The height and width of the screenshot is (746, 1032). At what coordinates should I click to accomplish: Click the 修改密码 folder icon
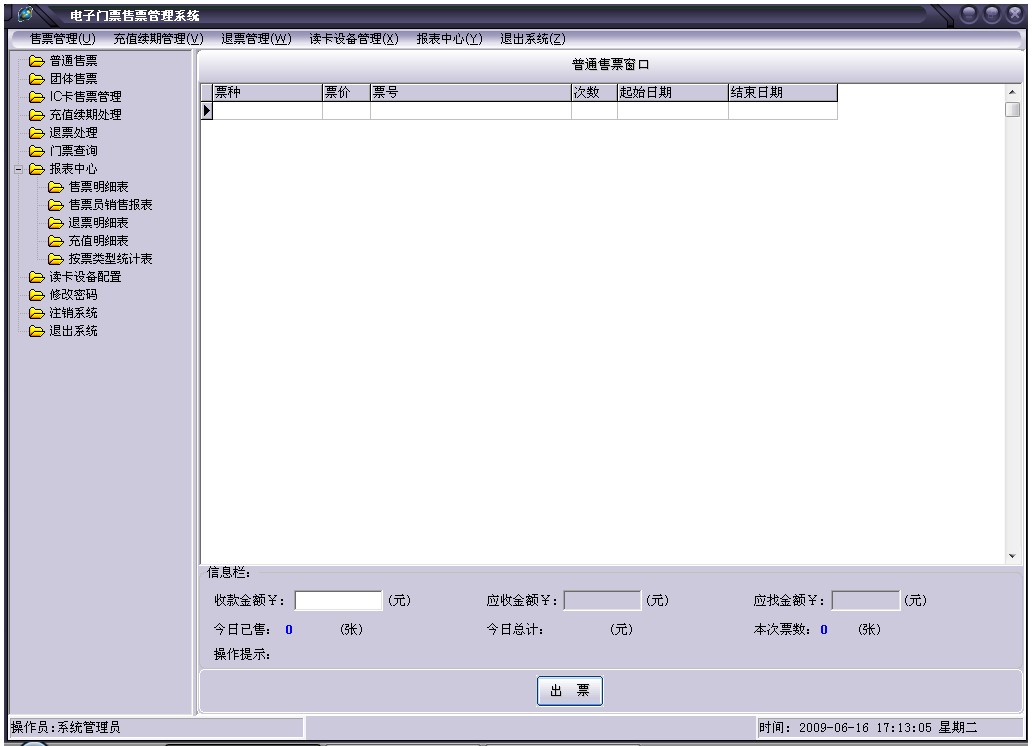point(37,295)
